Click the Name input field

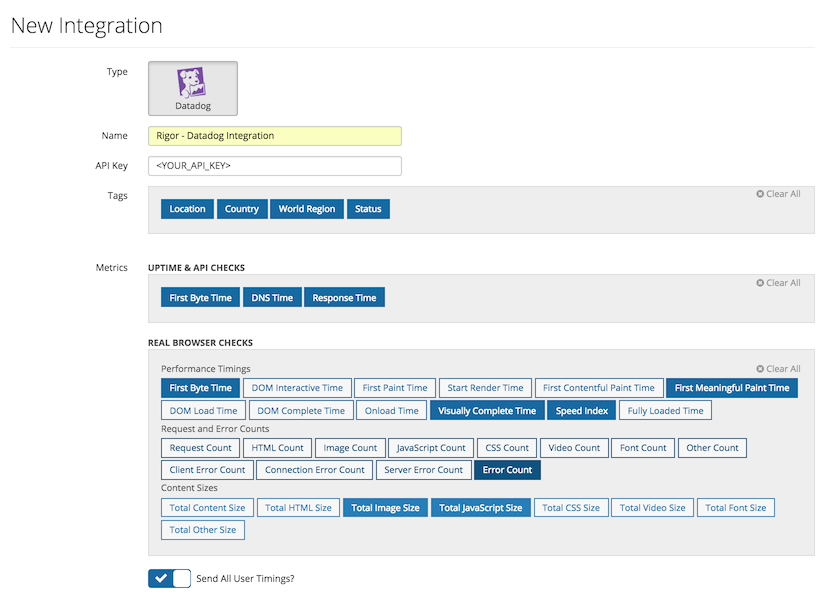275,136
